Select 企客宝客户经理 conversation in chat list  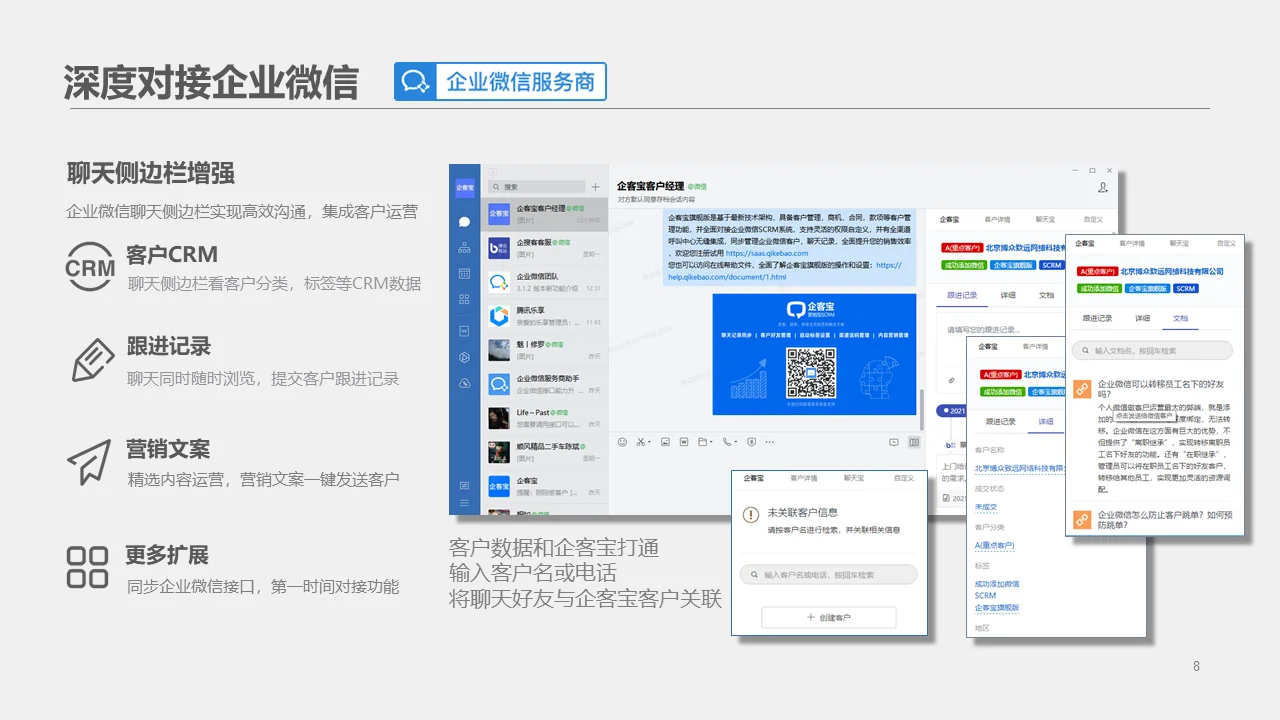pos(544,215)
